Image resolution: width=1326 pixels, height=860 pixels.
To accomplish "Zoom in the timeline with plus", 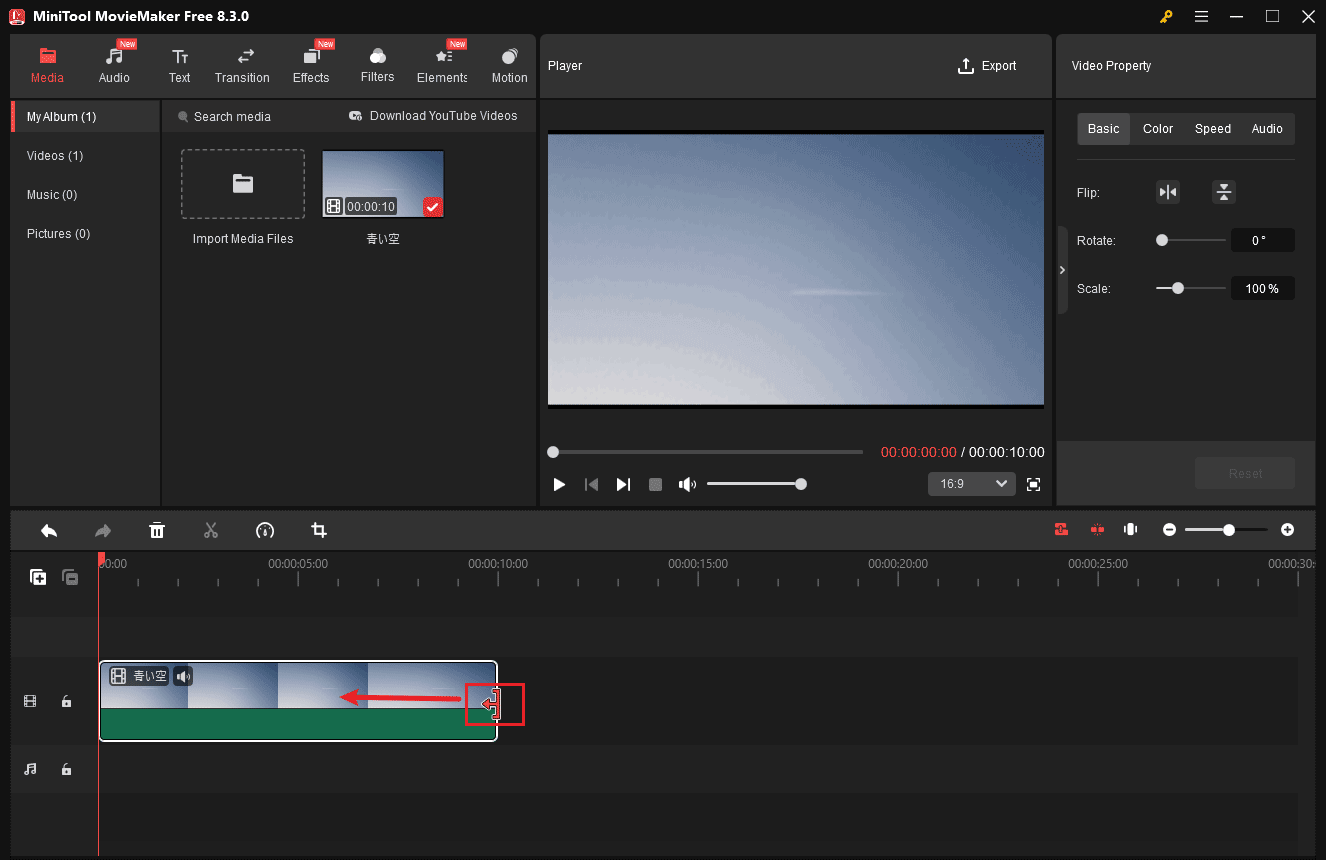I will 1287,529.
